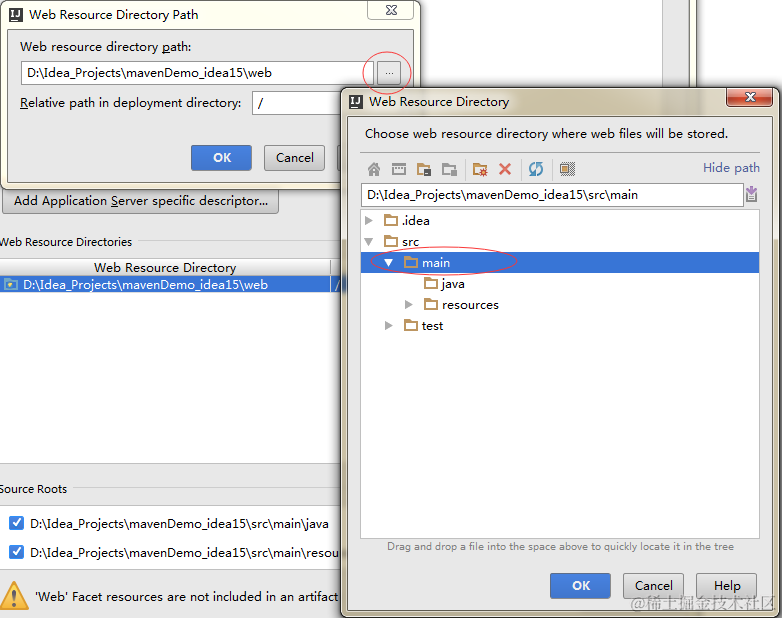This screenshot has width=782, height=618.
Task: Expand the test folder node
Action: point(389,325)
